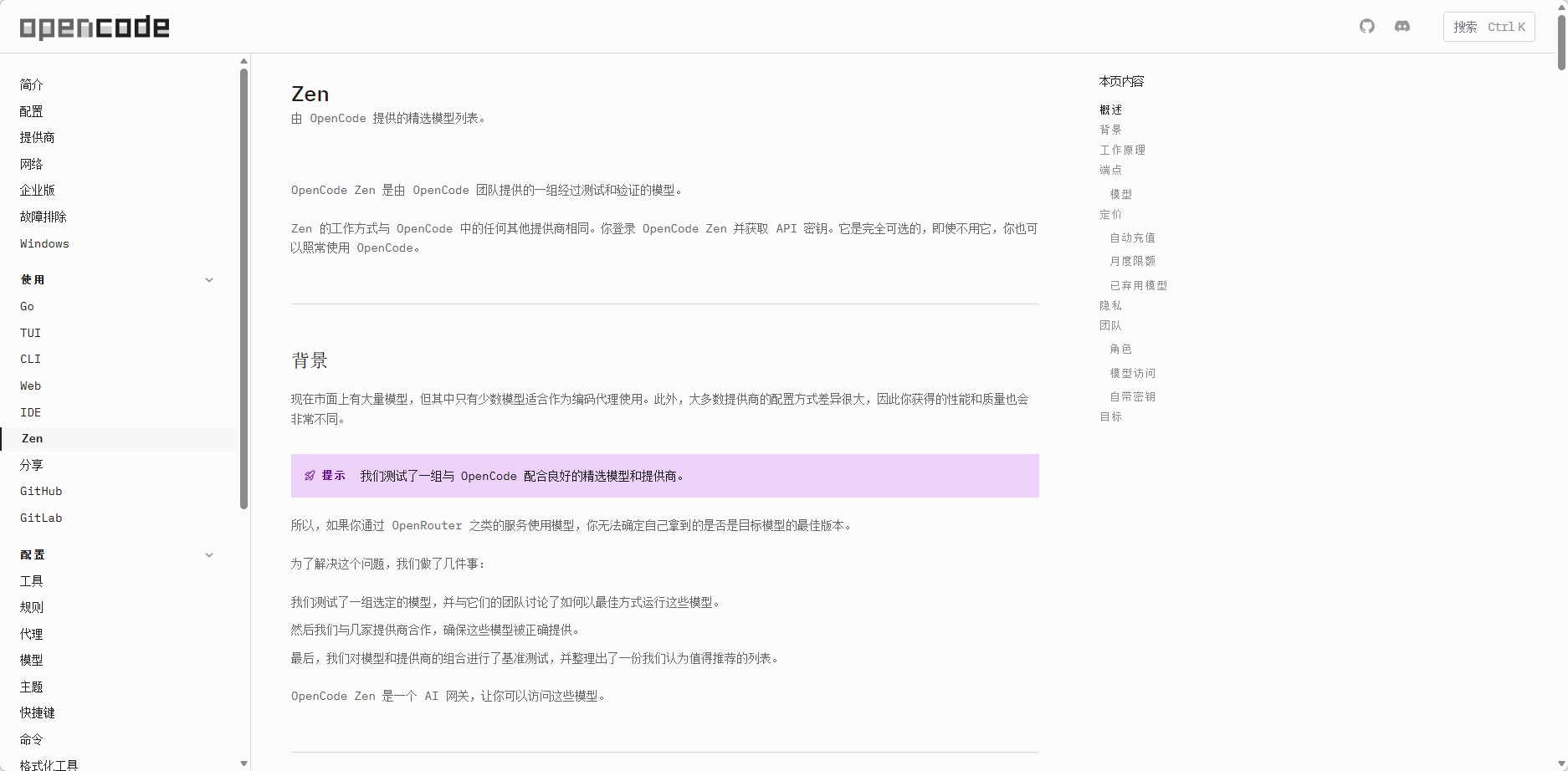Jump to 概述 in page contents
Viewport: 1568px width, 771px height.
[1111, 110]
